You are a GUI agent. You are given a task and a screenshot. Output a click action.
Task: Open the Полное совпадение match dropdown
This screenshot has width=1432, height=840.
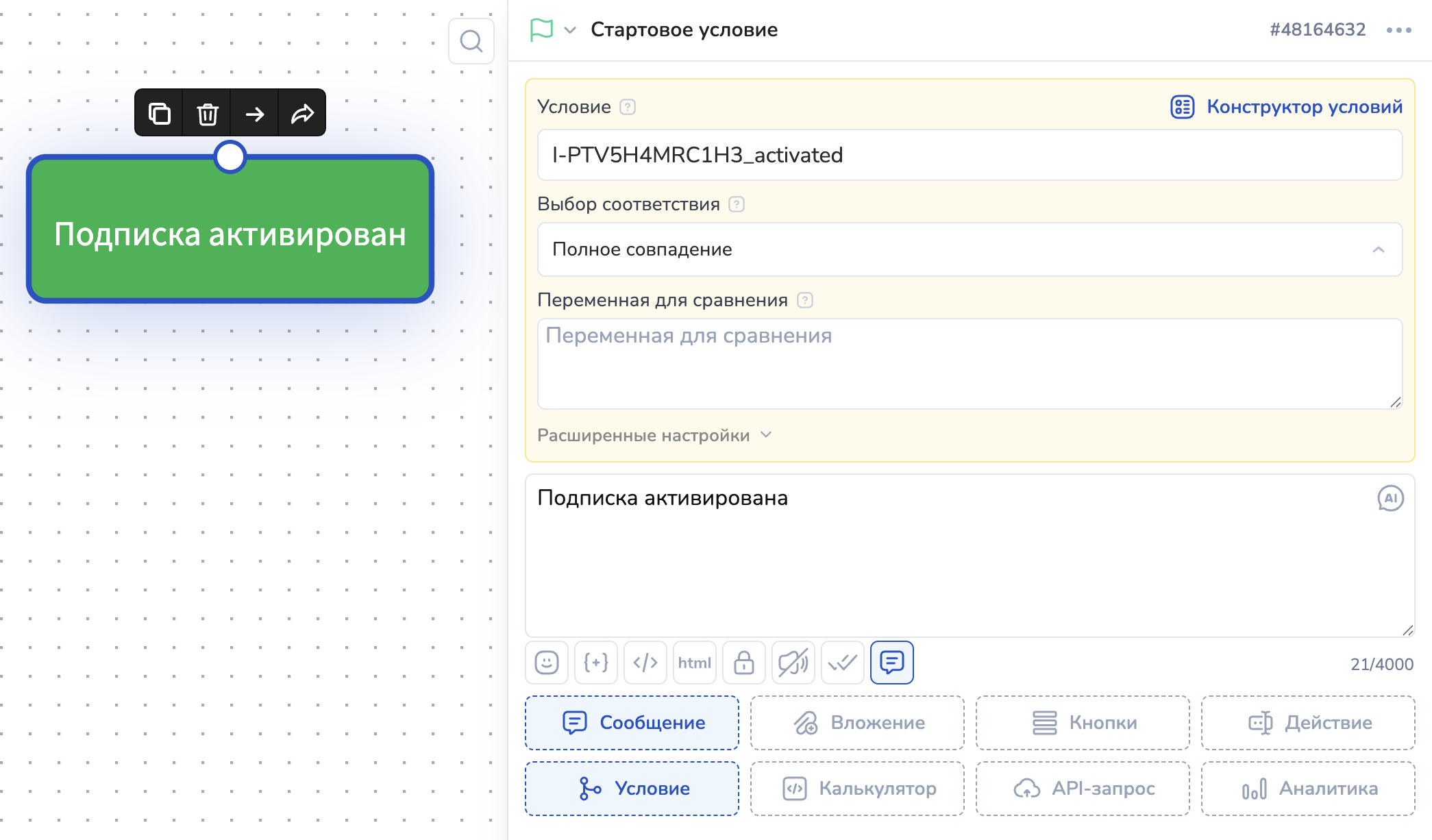click(970, 249)
